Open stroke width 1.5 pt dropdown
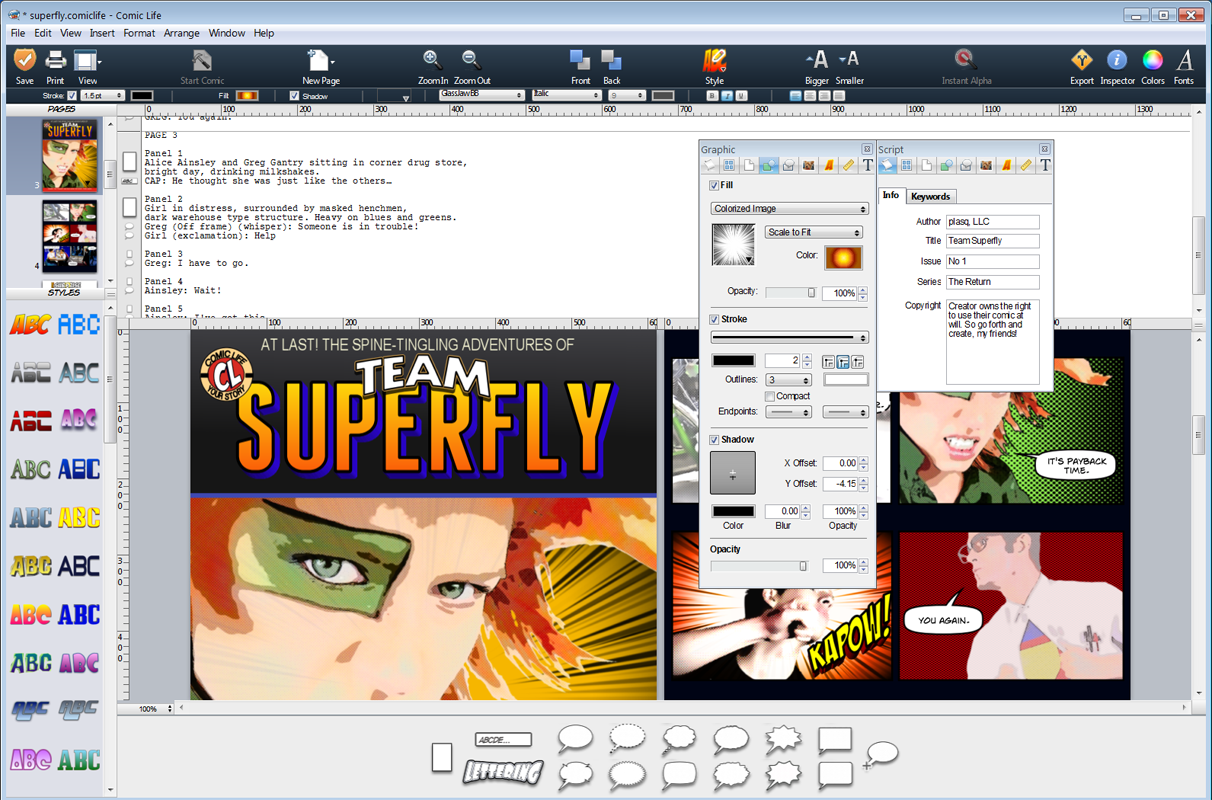Viewport: 1212px width, 800px height. (102, 96)
